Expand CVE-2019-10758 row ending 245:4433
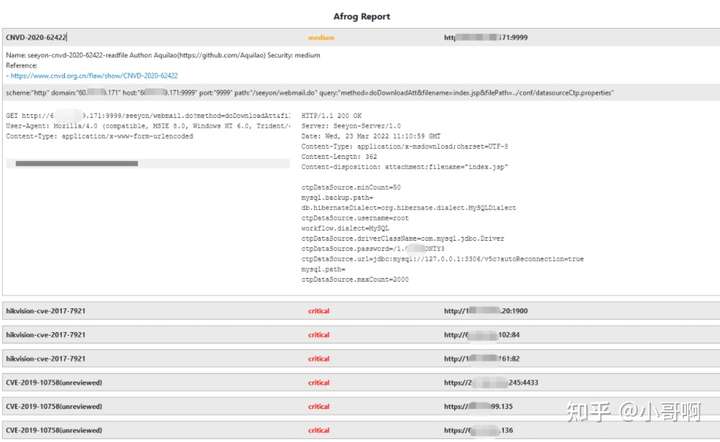This screenshot has width=720, height=442. point(361,382)
